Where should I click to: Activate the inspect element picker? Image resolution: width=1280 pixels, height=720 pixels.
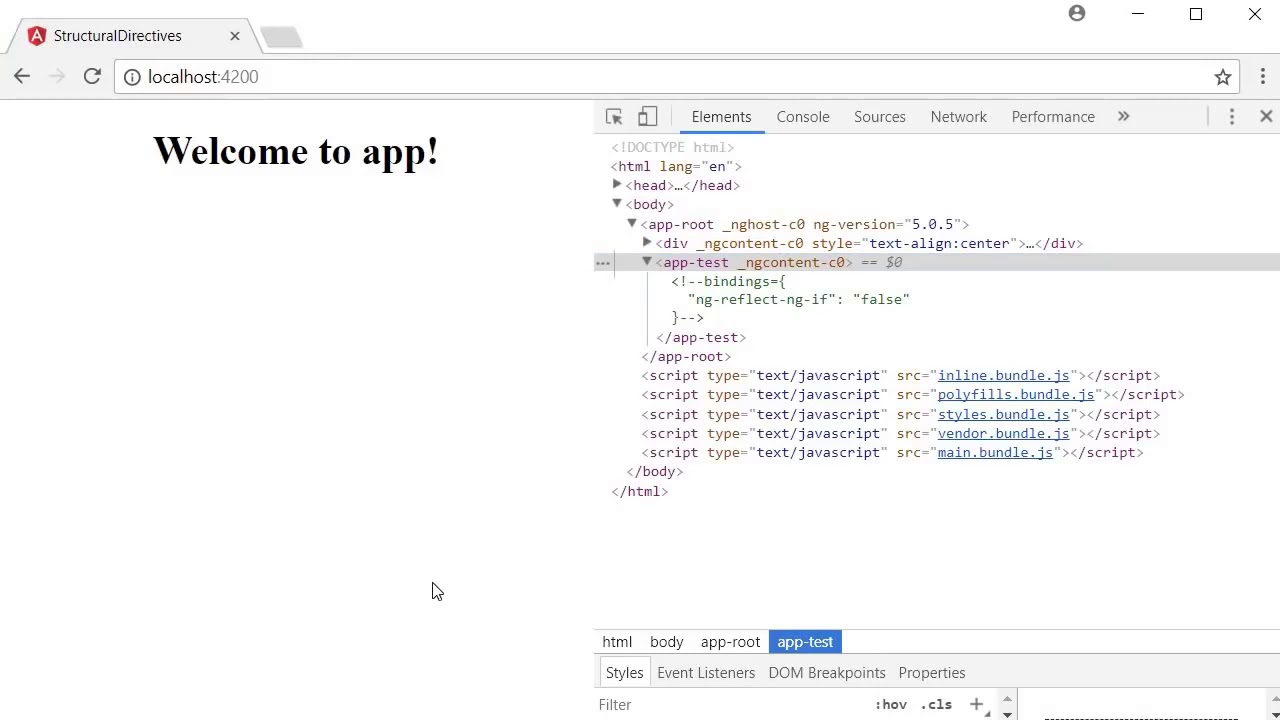[614, 117]
